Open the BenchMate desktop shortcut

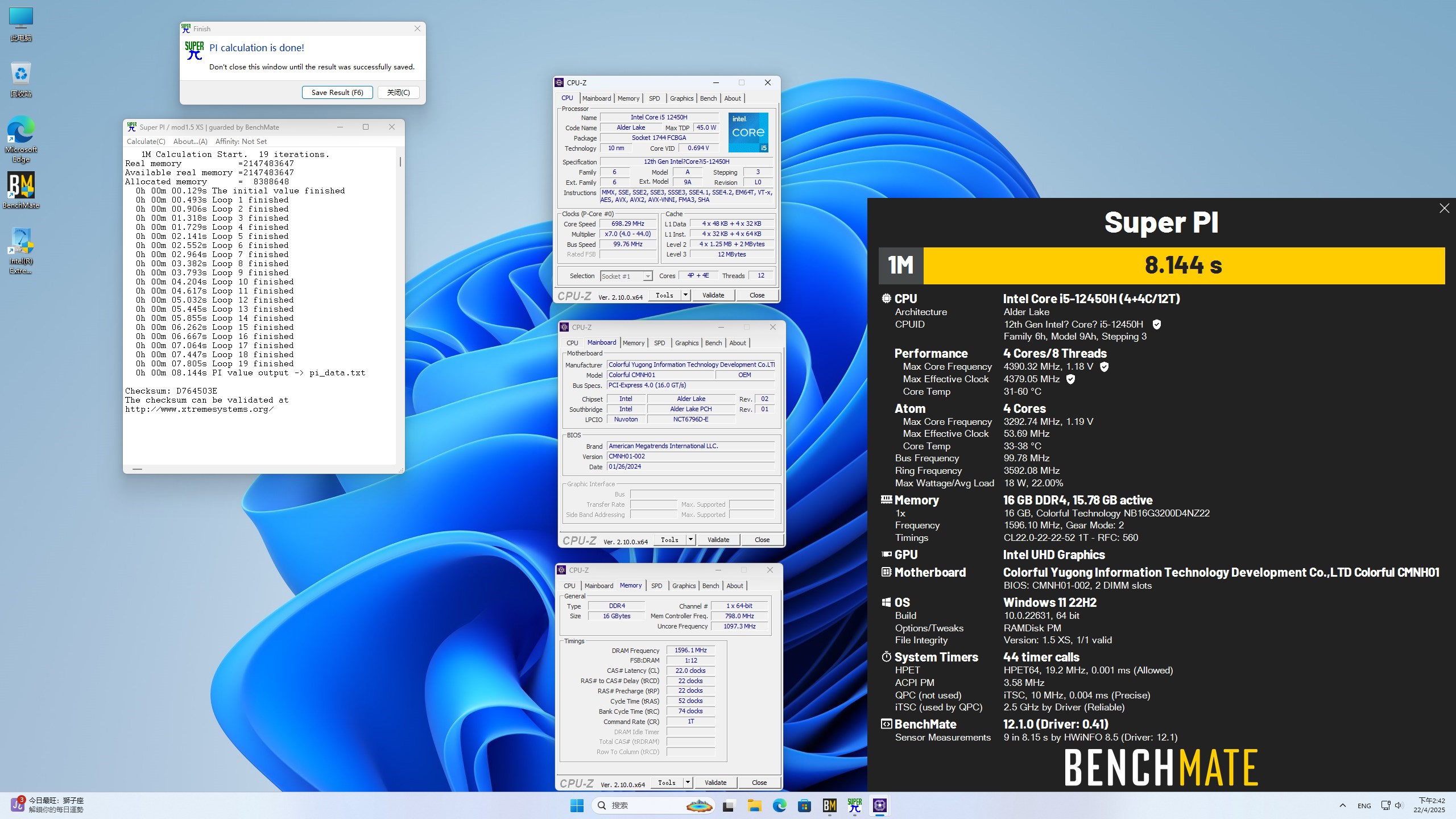click(21, 191)
